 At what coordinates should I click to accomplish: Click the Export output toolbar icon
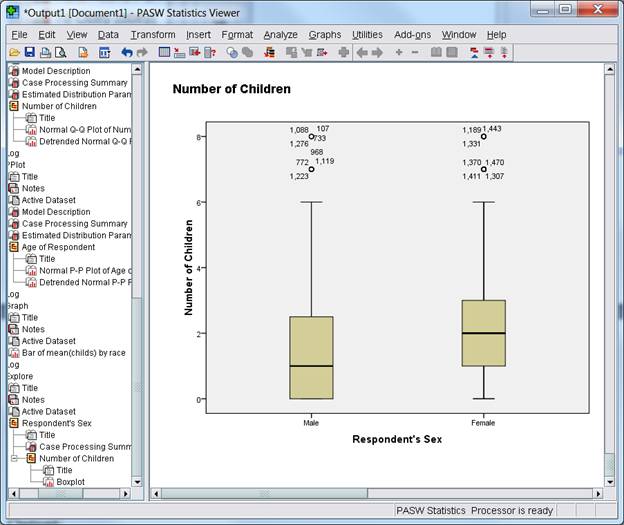83,52
